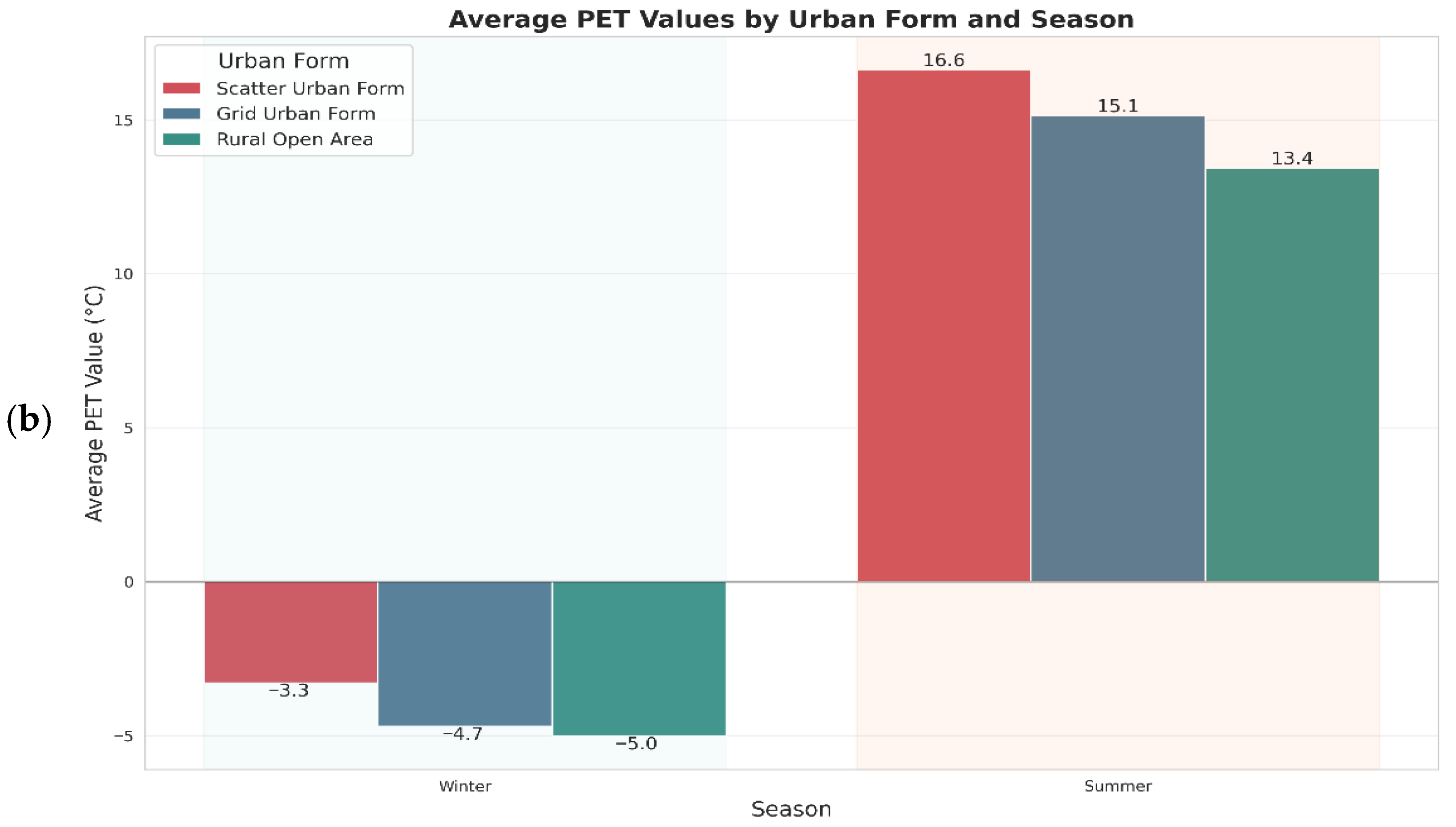Click the Grid Urban Form blue legend swatch
The height and width of the screenshot is (827, 1456).
tap(181, 114)
